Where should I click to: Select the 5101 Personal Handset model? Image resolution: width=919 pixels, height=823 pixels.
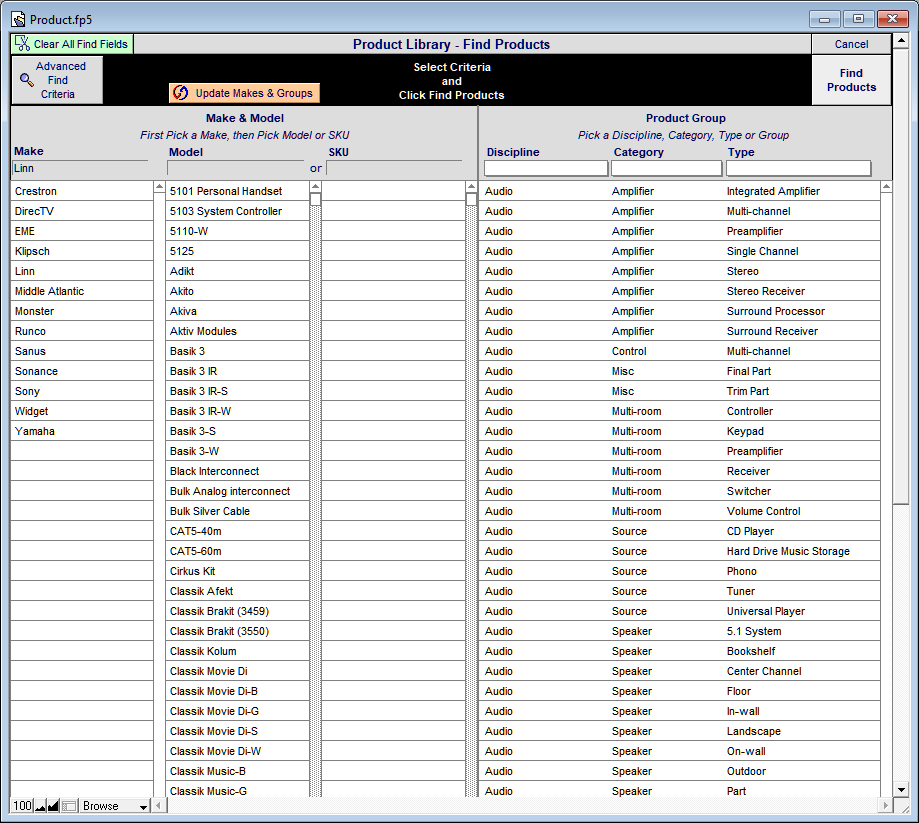point(237,191)
